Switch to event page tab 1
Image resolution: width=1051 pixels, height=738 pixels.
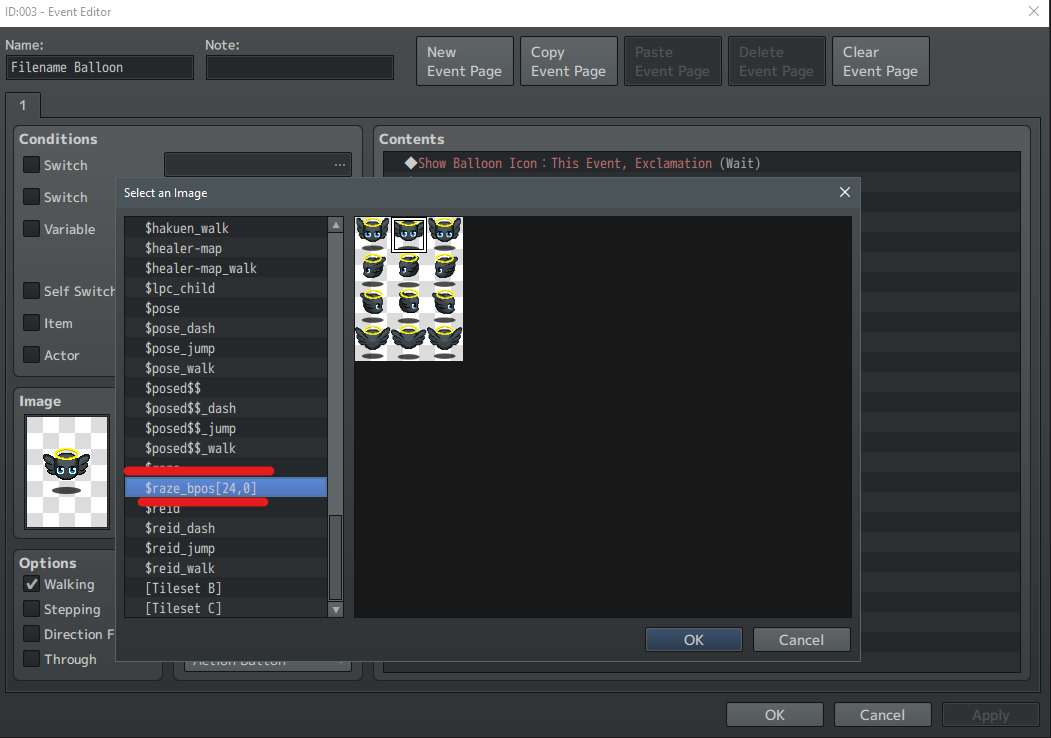23,106
